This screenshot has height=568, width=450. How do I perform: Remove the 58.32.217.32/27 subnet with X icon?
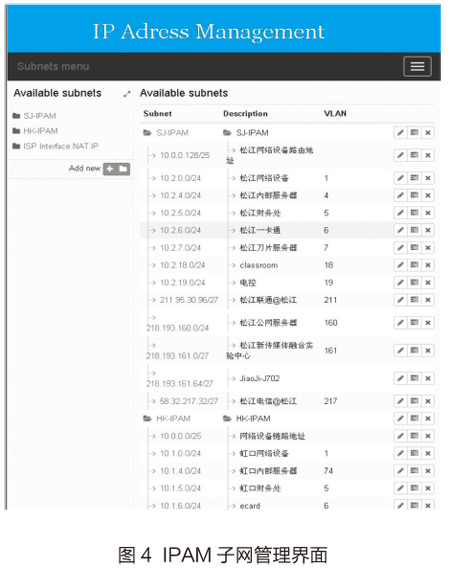428,401
